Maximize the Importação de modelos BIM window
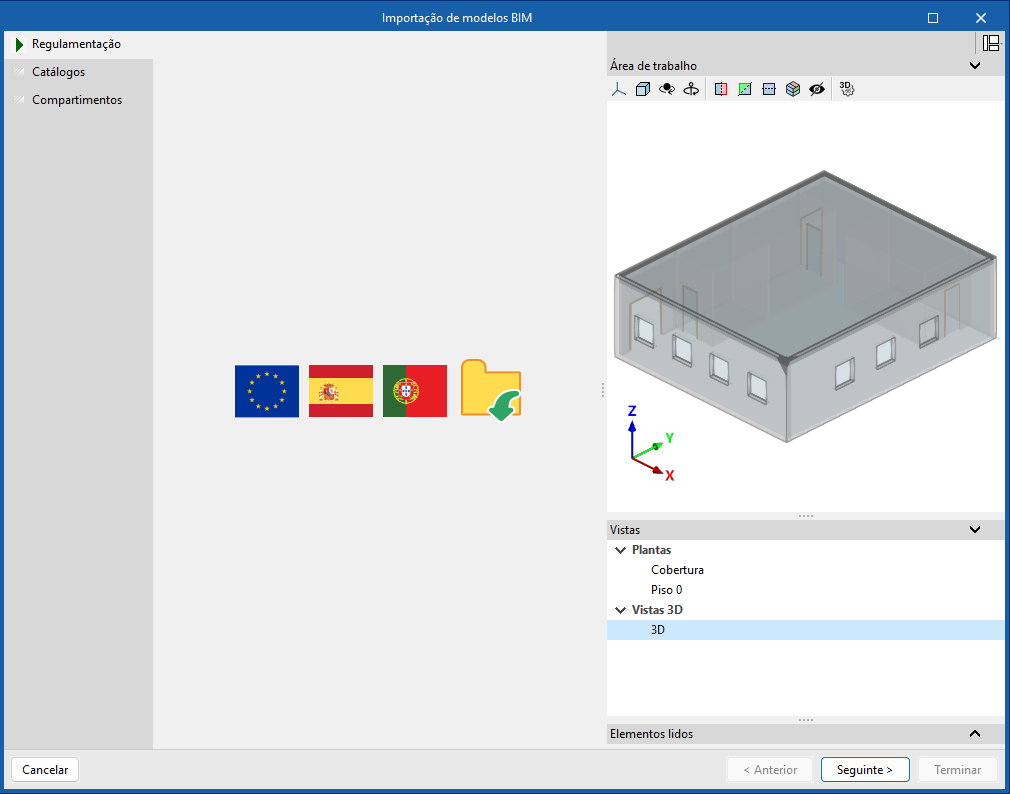The height and width of the screenshot is (794, 1010). [933, 18]
